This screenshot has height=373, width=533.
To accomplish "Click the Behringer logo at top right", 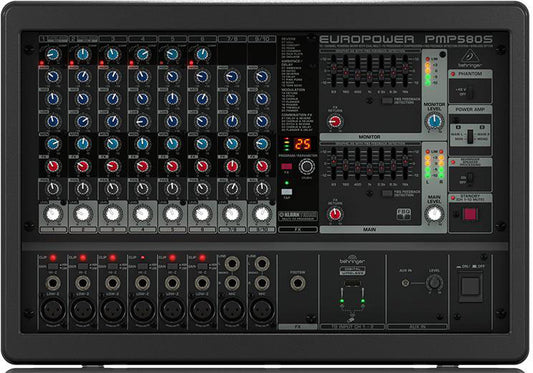I will click(x=470, y=58).
